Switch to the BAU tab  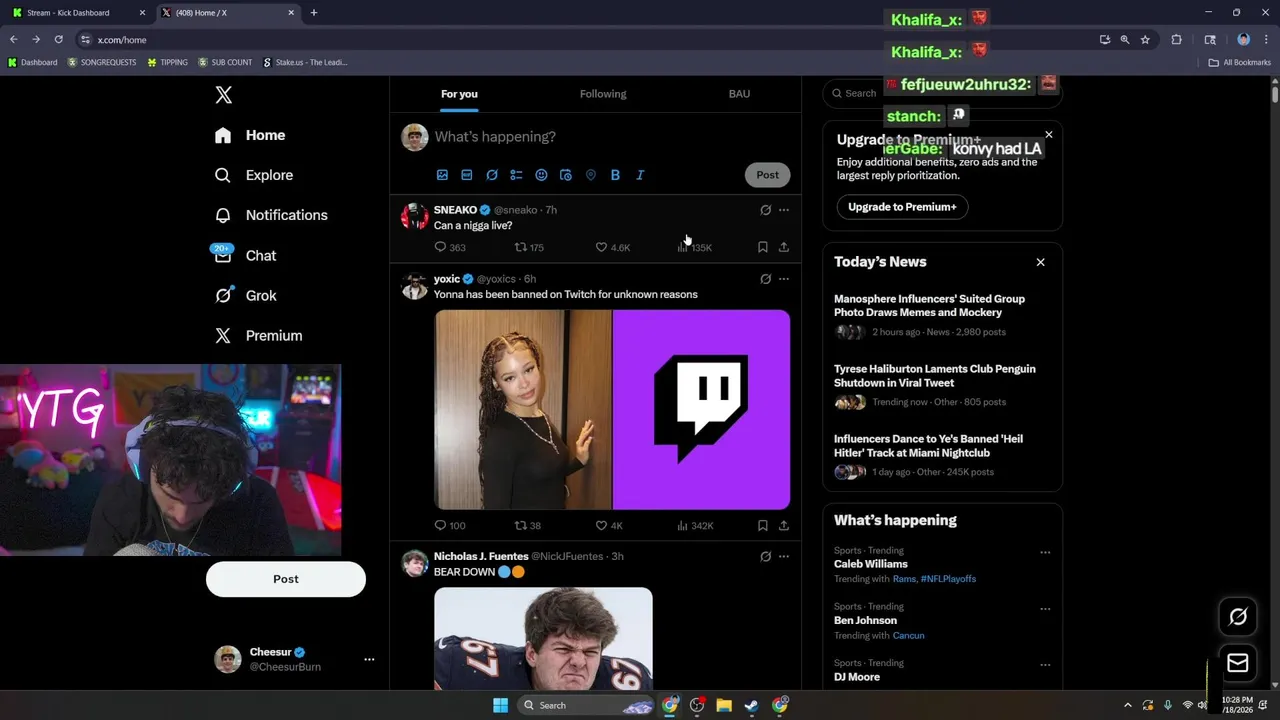tap(739, 94)
